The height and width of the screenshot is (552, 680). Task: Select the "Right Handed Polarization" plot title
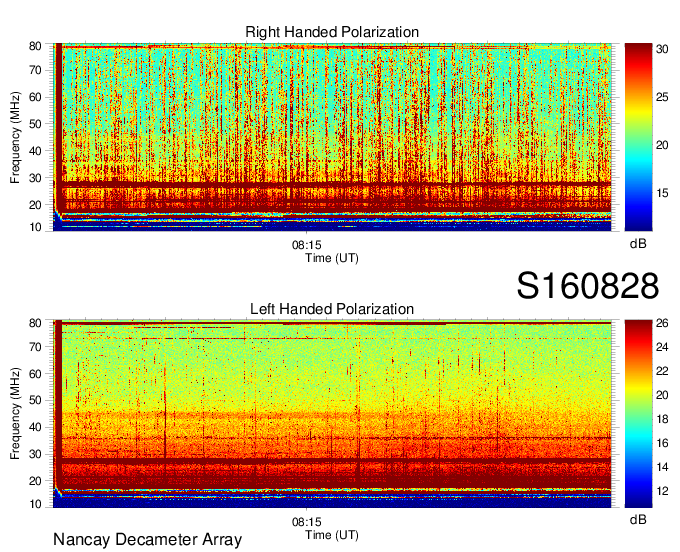(332, 32)
